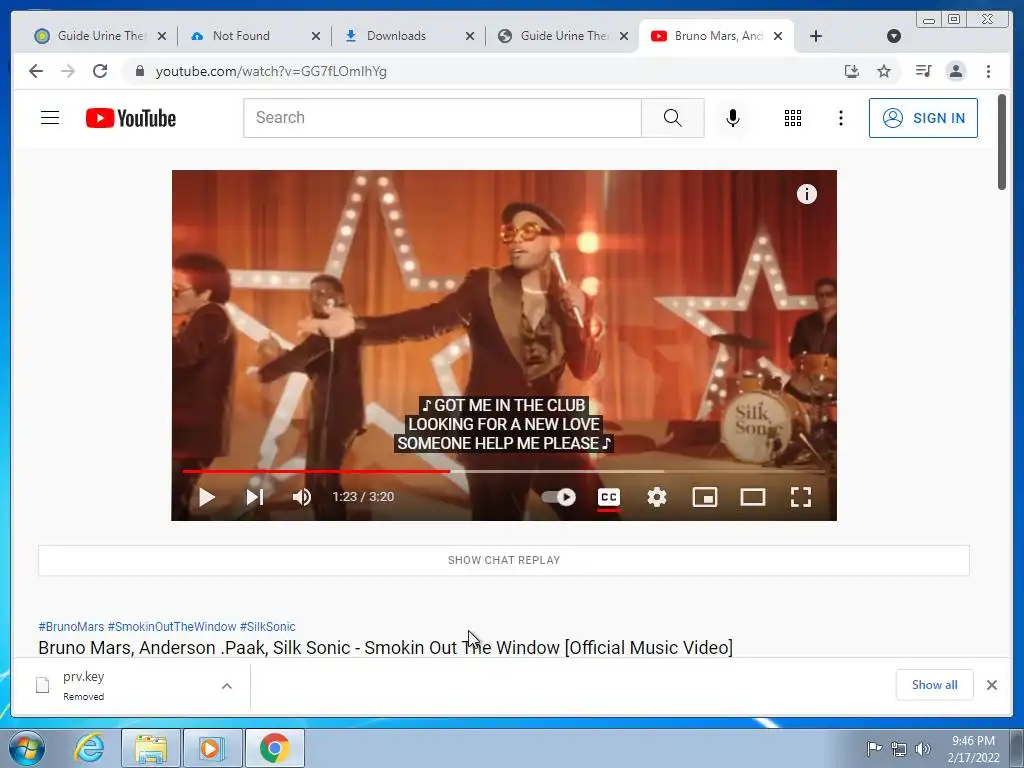Open the Windows Start menu
The image size is (1024, 768).
27,748
